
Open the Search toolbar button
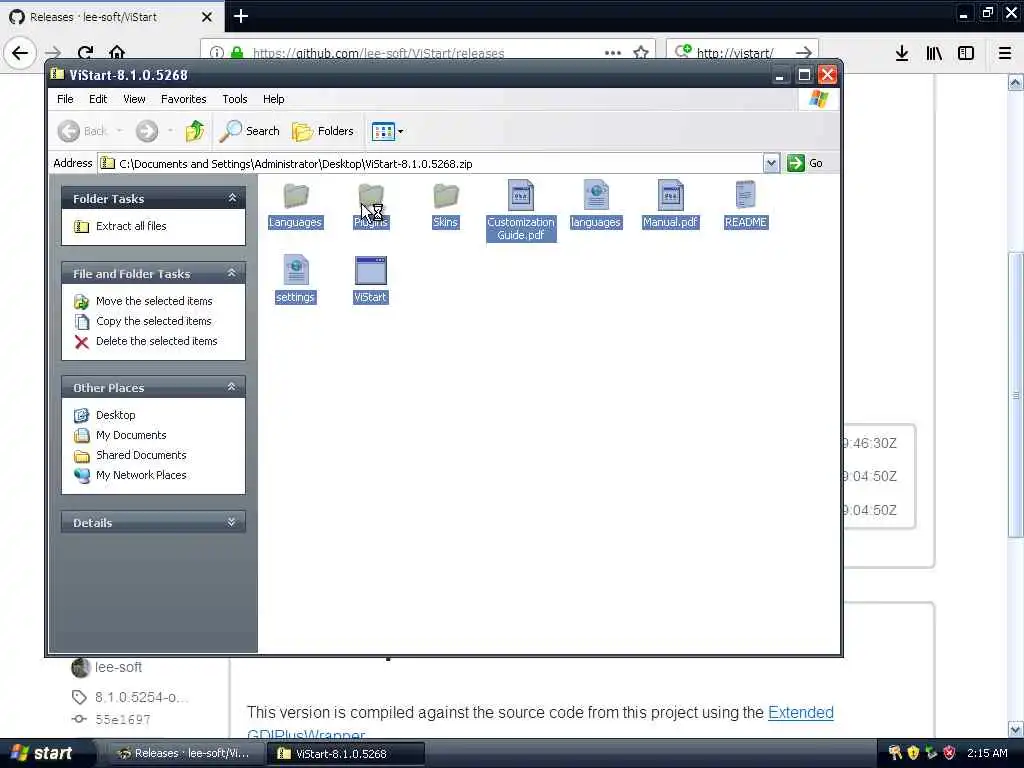click(x=249, y=131)
